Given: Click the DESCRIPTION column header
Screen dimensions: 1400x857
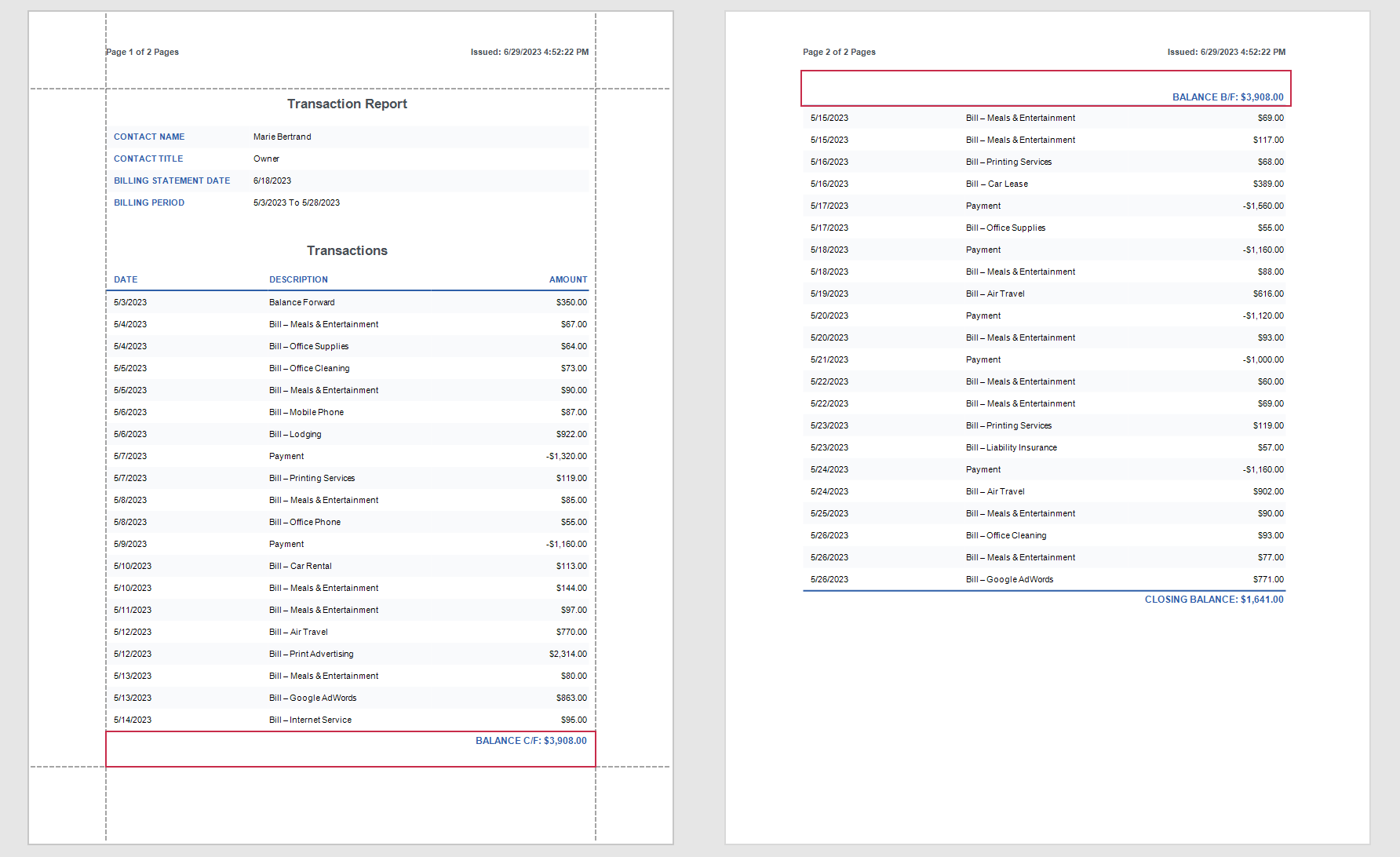Looking at the screenshot, I should (298, 279).
